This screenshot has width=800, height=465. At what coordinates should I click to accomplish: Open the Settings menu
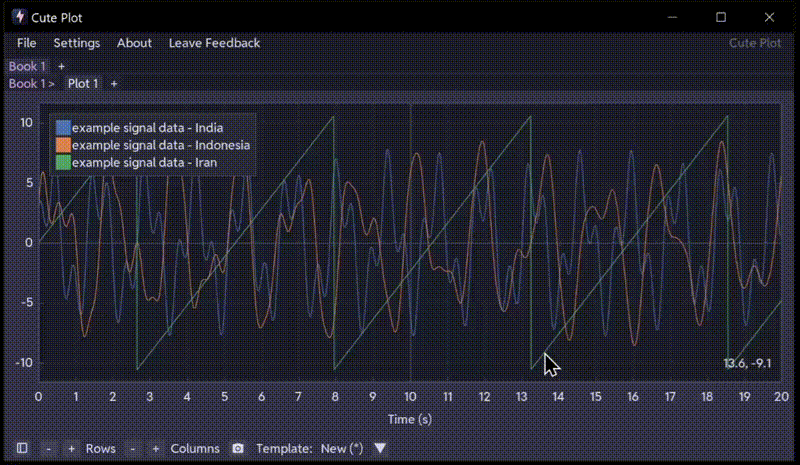(x=77, y=43)
